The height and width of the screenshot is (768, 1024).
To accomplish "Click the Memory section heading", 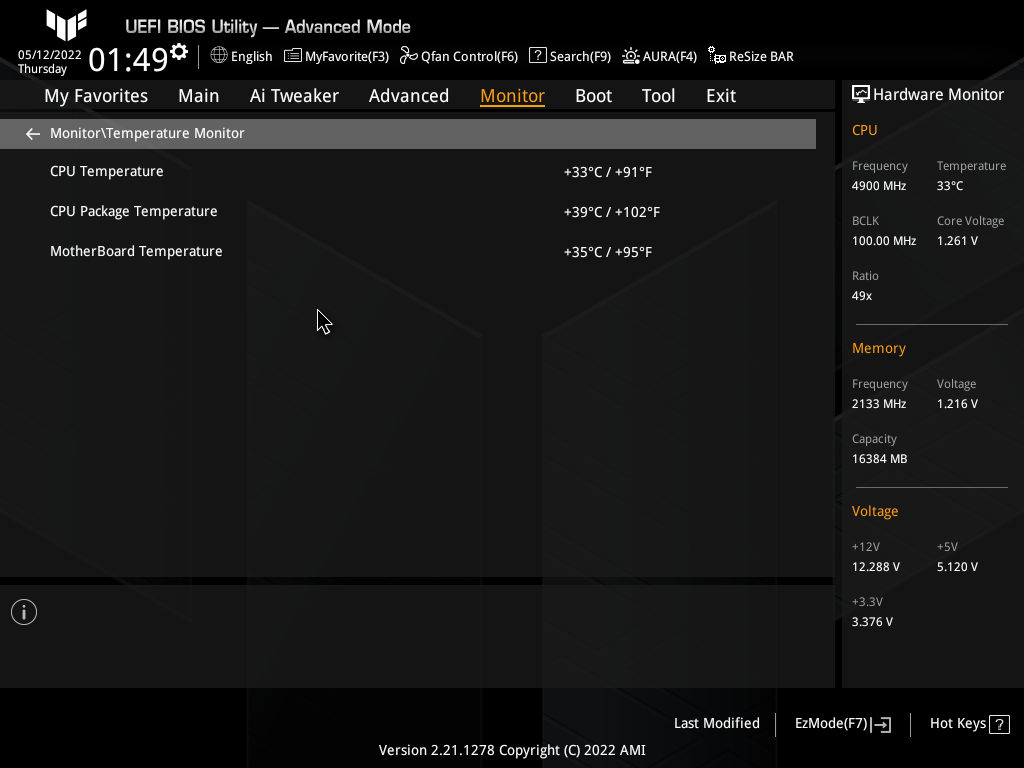I will 879,349.
